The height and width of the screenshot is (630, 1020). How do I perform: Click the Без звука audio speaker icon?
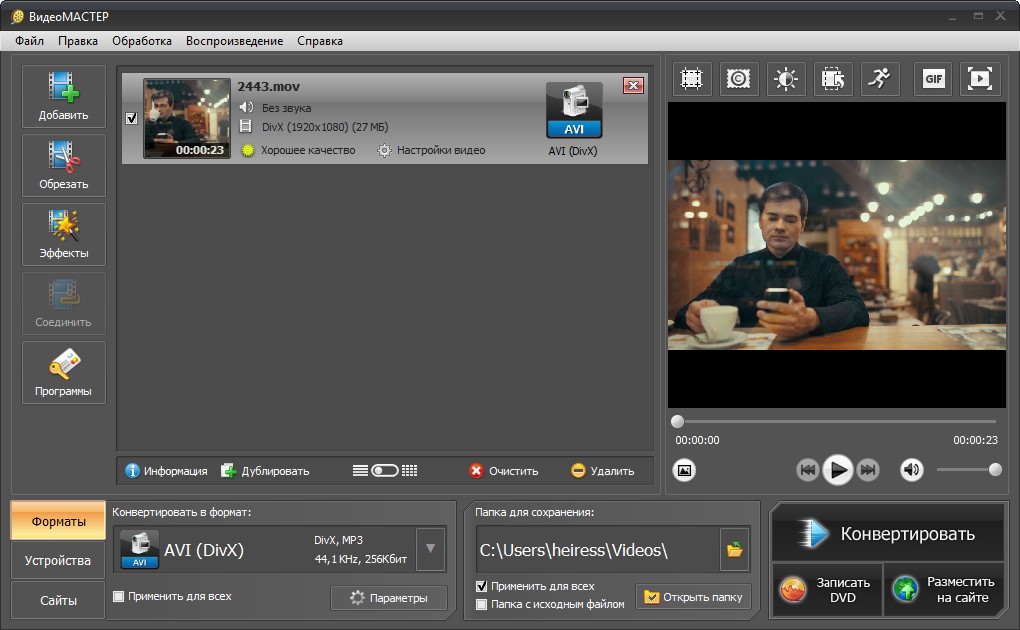[x=246, y=107]
